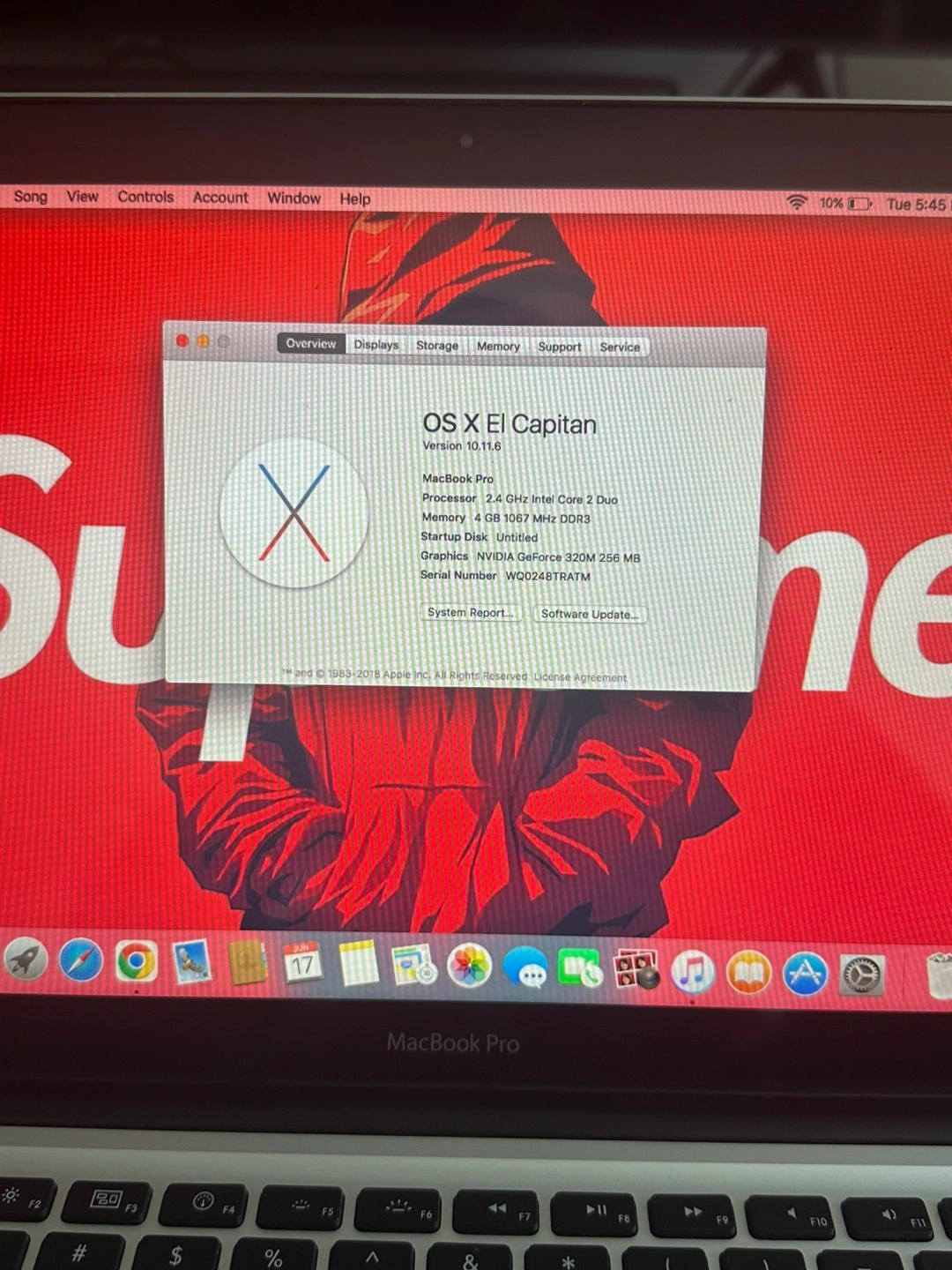952x1270 pixels.
Task: Switch to the Memory tab
Action: 498,347
